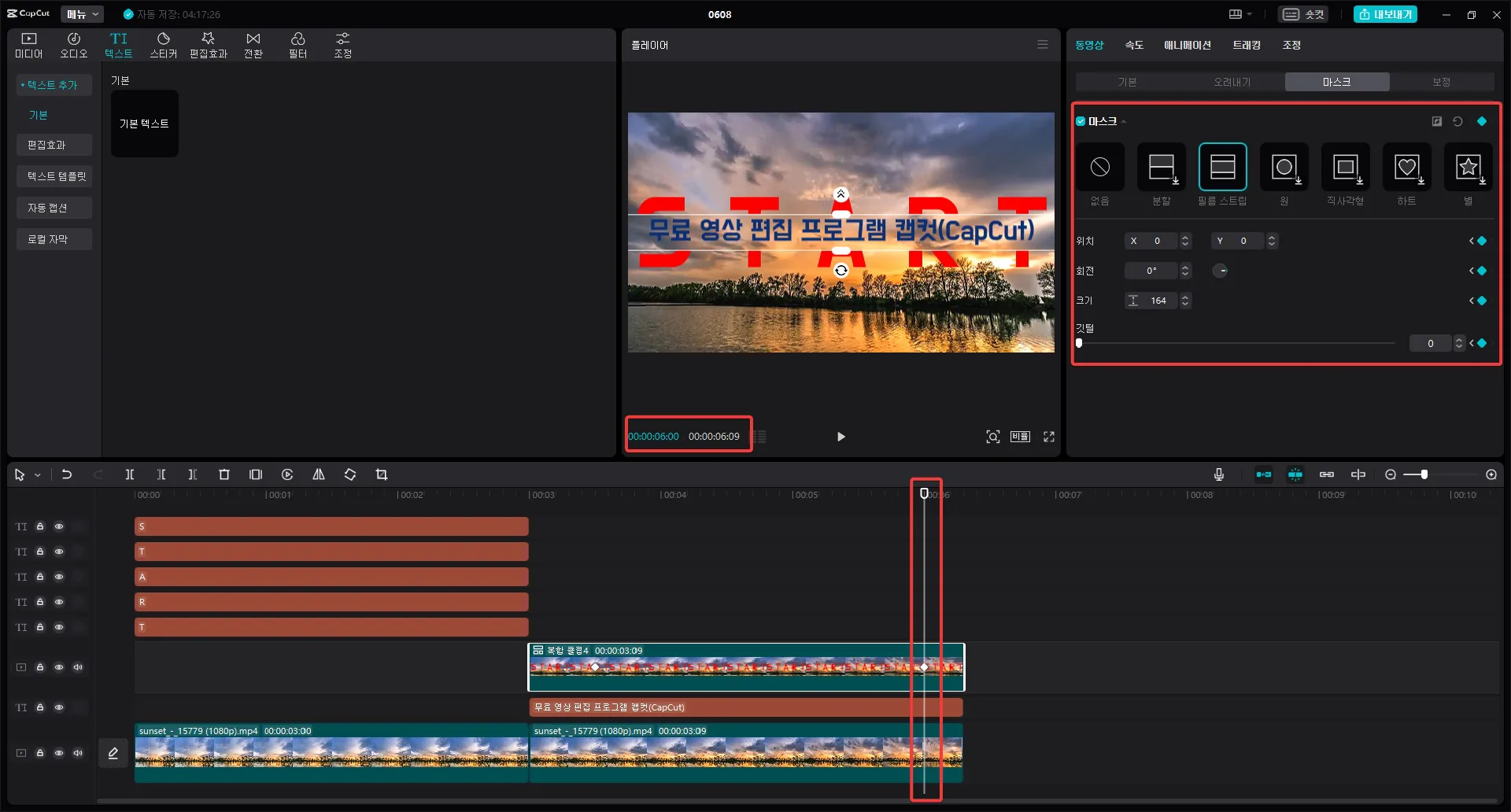Switch to the 보정 sub-tab
The width and height of the screenshot is (1511, 812).
click(1442, 82)
